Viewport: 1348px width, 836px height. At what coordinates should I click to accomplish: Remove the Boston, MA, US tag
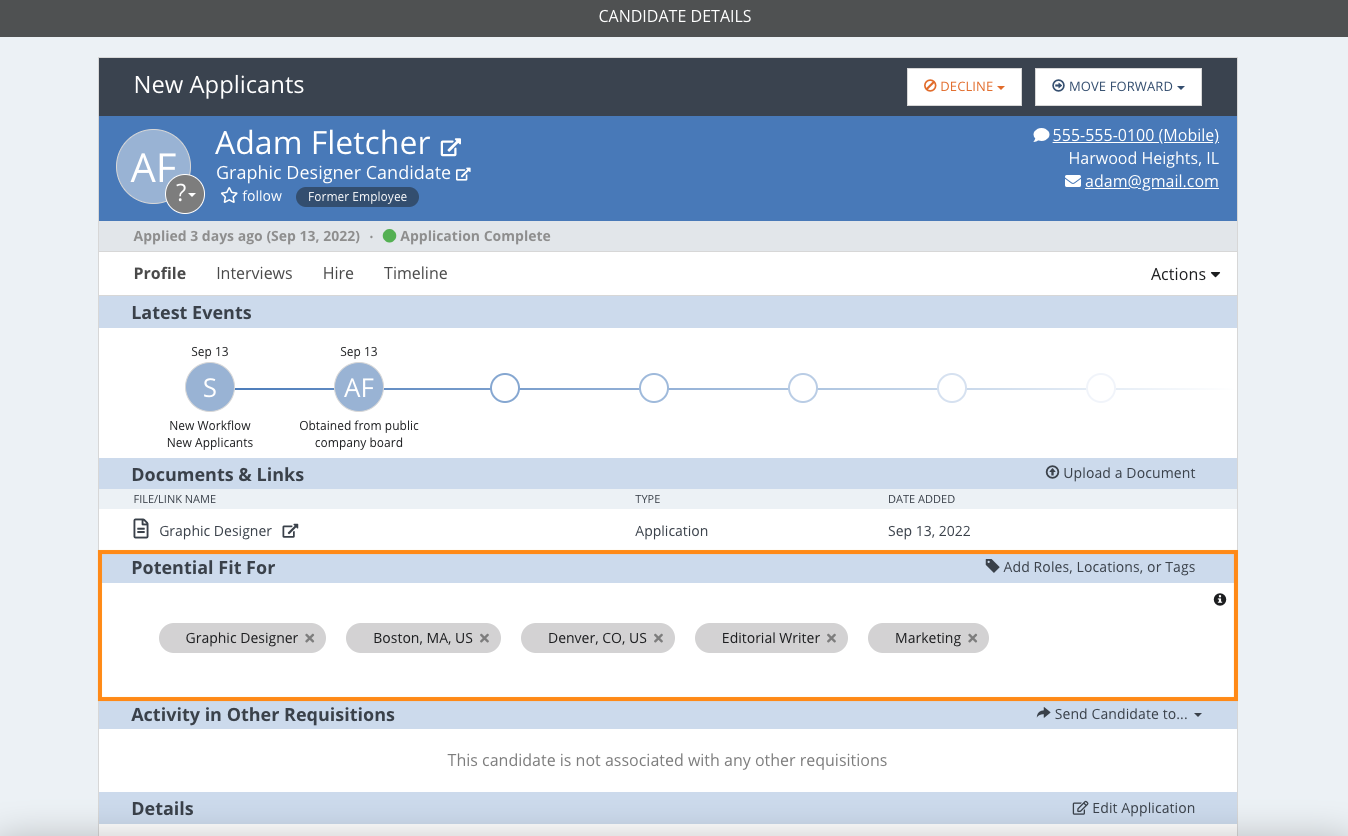[x=484, y=638]
